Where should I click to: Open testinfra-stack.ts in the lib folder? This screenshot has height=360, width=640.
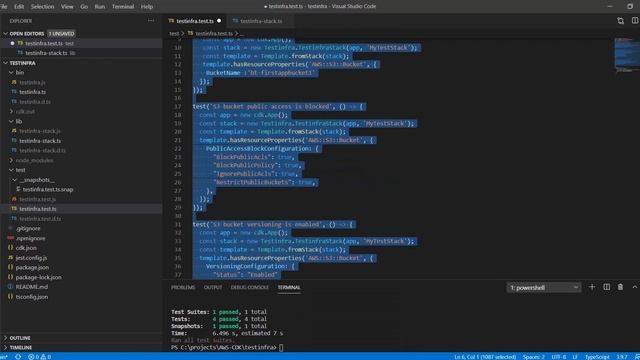coord(40,141)
